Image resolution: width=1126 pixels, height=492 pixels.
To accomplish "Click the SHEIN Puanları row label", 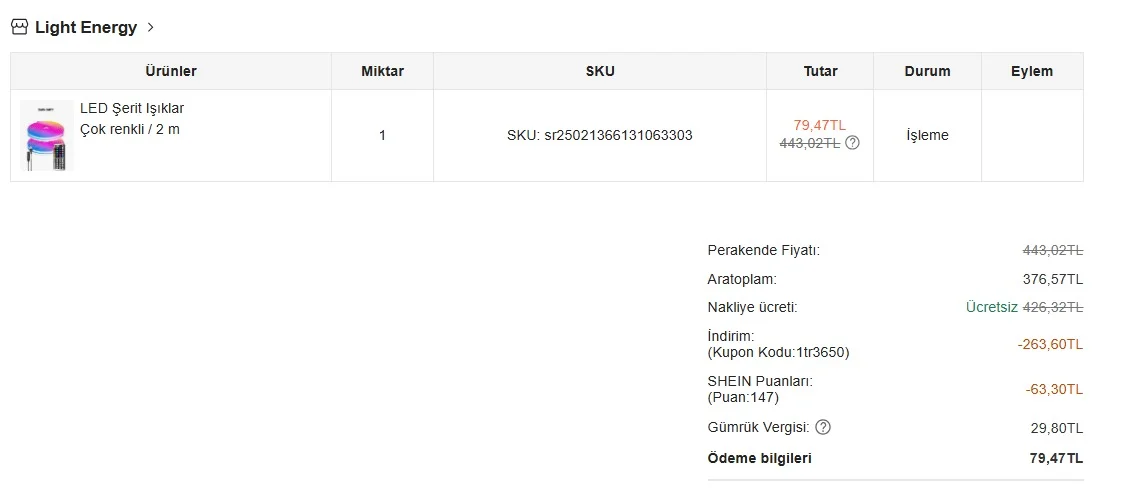I will [760, 381].
